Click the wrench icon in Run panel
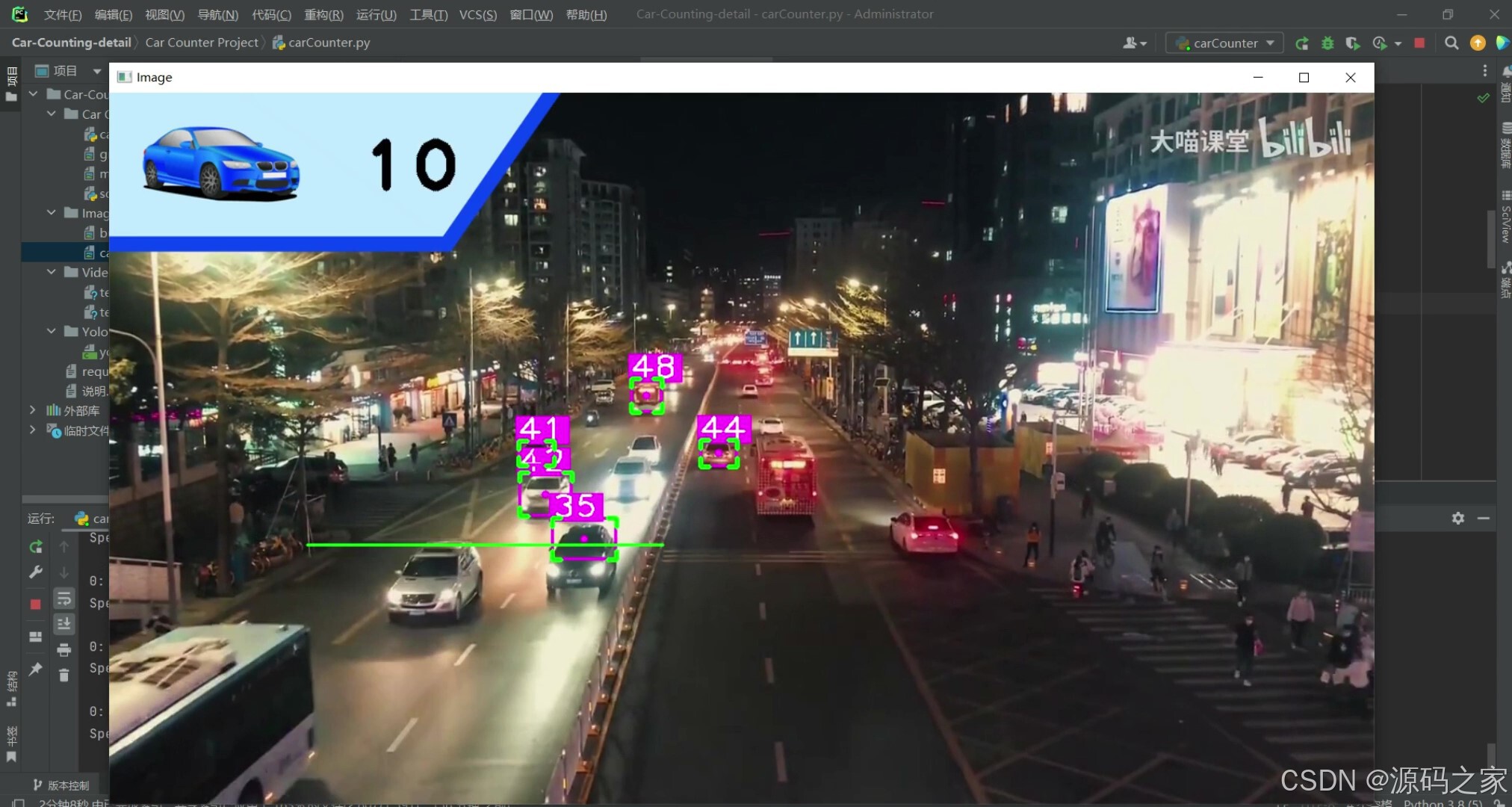The width and height of the screenshot is (1512, 807). pyautogui.click(x=35, y=572)
